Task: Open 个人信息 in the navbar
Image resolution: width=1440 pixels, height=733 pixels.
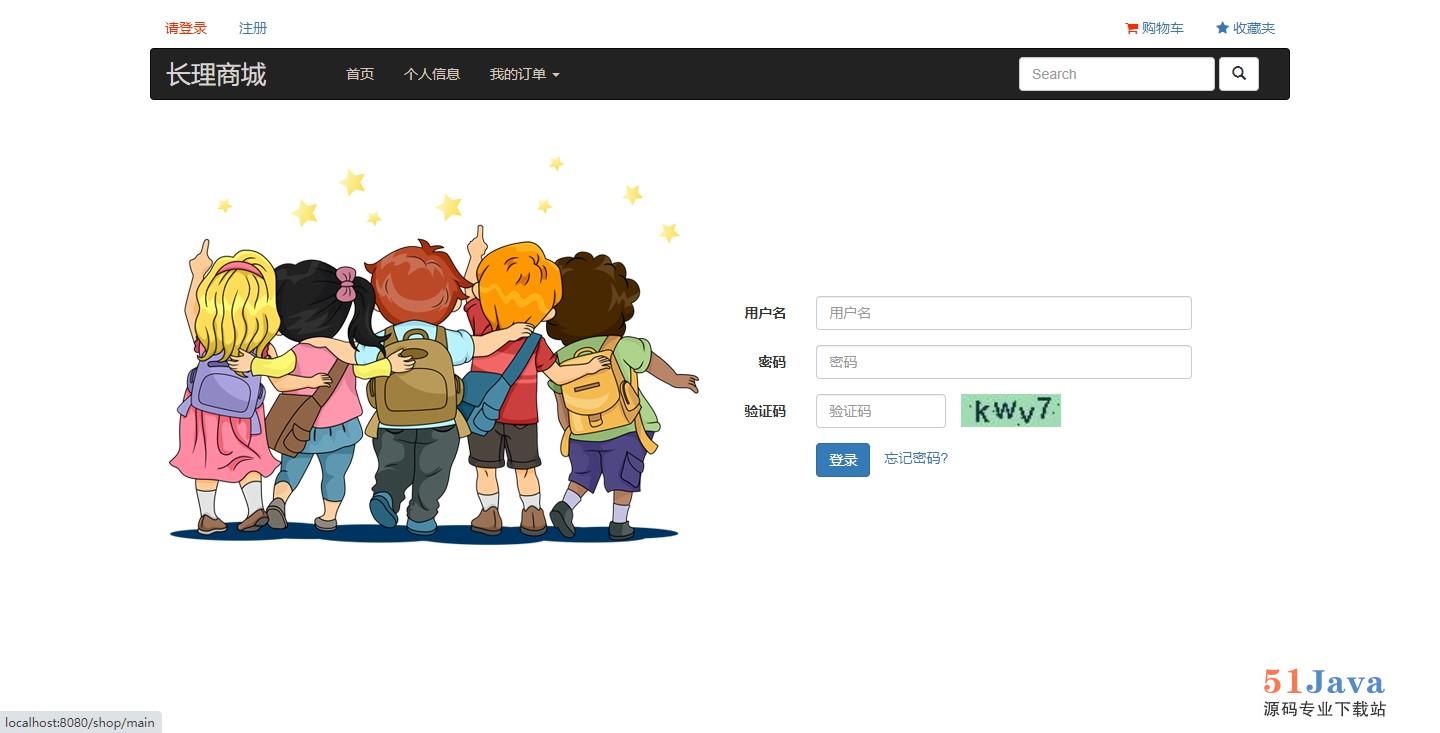Action: coord(432,74)
